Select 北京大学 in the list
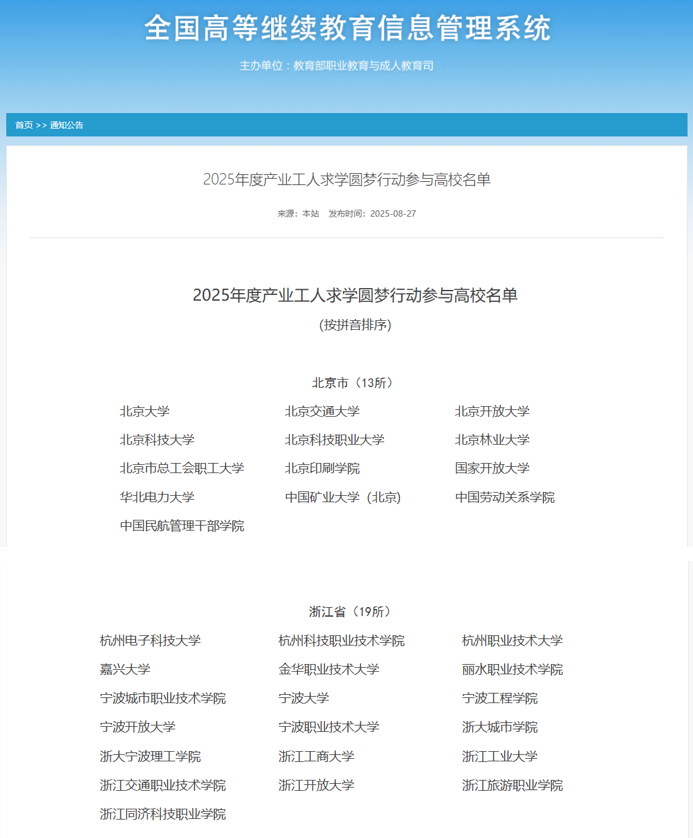Viewport: 693px width, 838px height. tap(145, 412)
